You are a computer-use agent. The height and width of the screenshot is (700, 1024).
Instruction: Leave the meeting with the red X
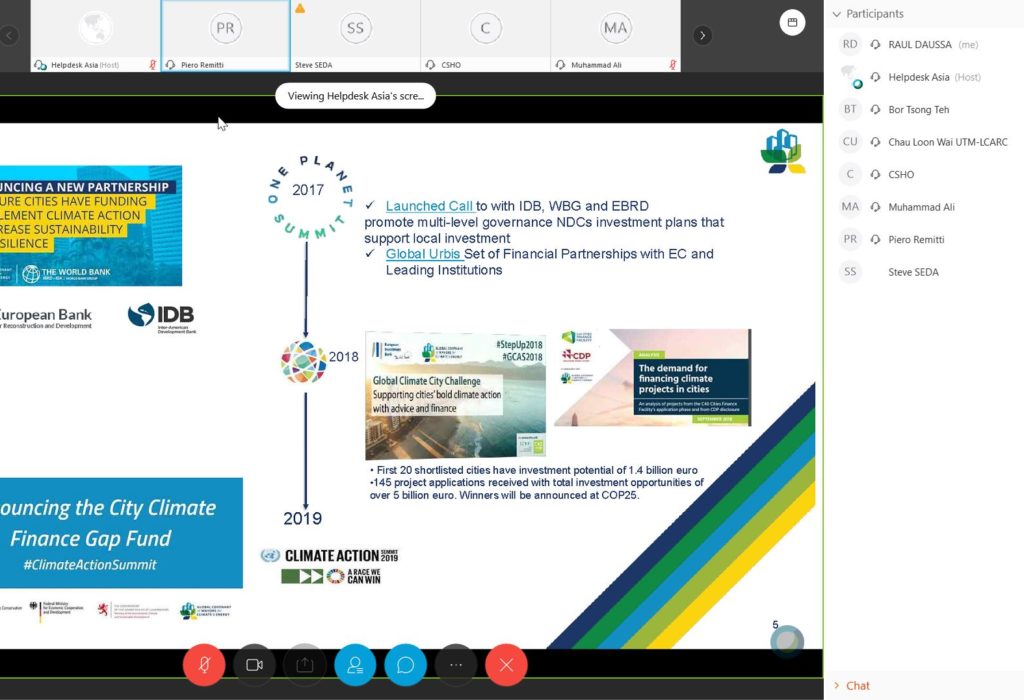click(x=506, y=664)
